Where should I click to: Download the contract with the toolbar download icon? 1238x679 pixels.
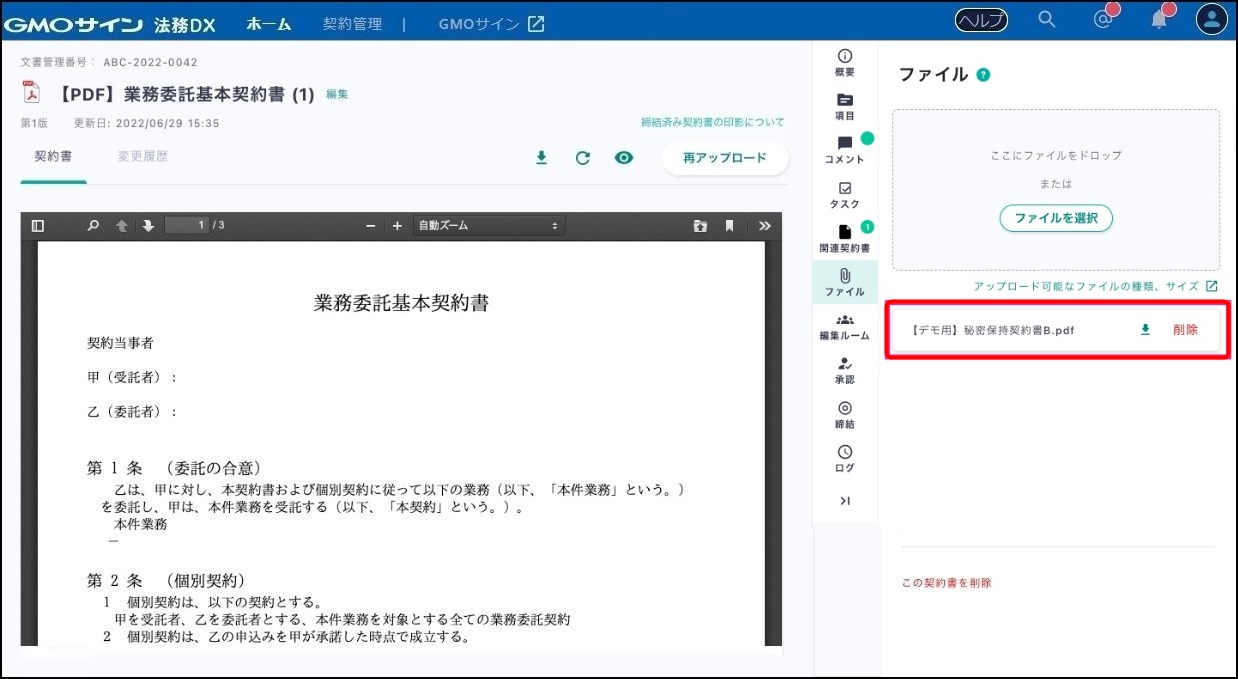point(541,158)
